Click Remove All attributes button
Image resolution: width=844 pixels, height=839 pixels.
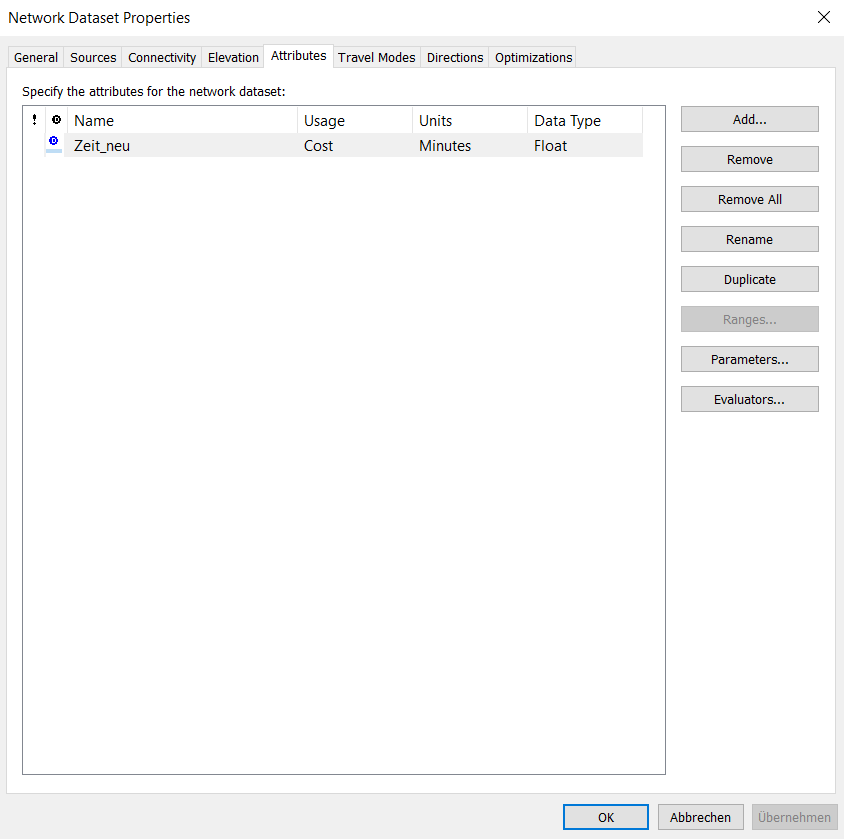(749, 199)
